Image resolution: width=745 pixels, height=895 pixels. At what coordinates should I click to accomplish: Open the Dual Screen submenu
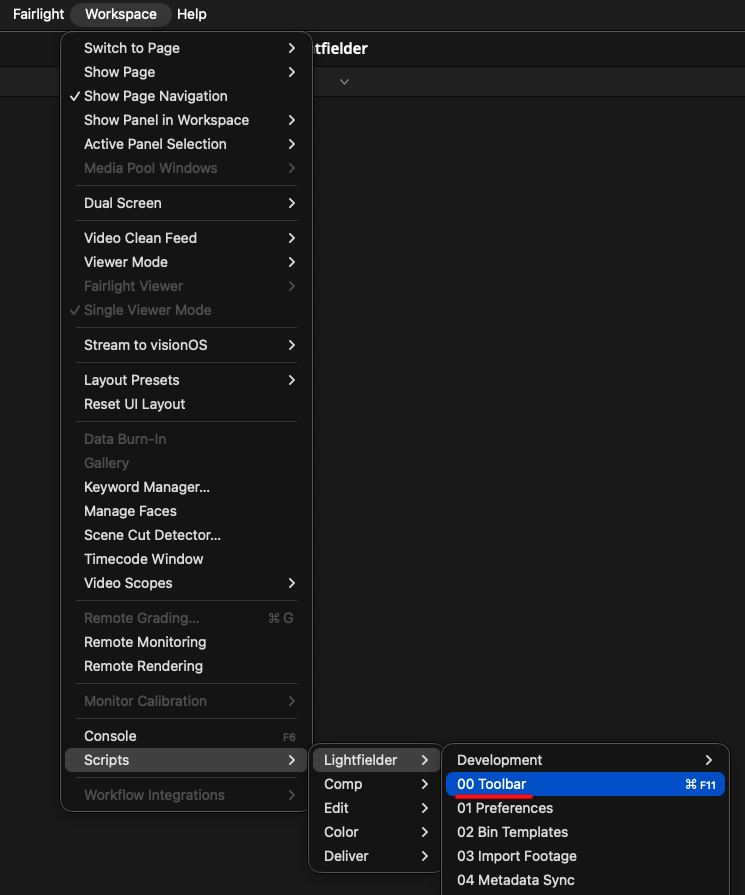point(186,203)
